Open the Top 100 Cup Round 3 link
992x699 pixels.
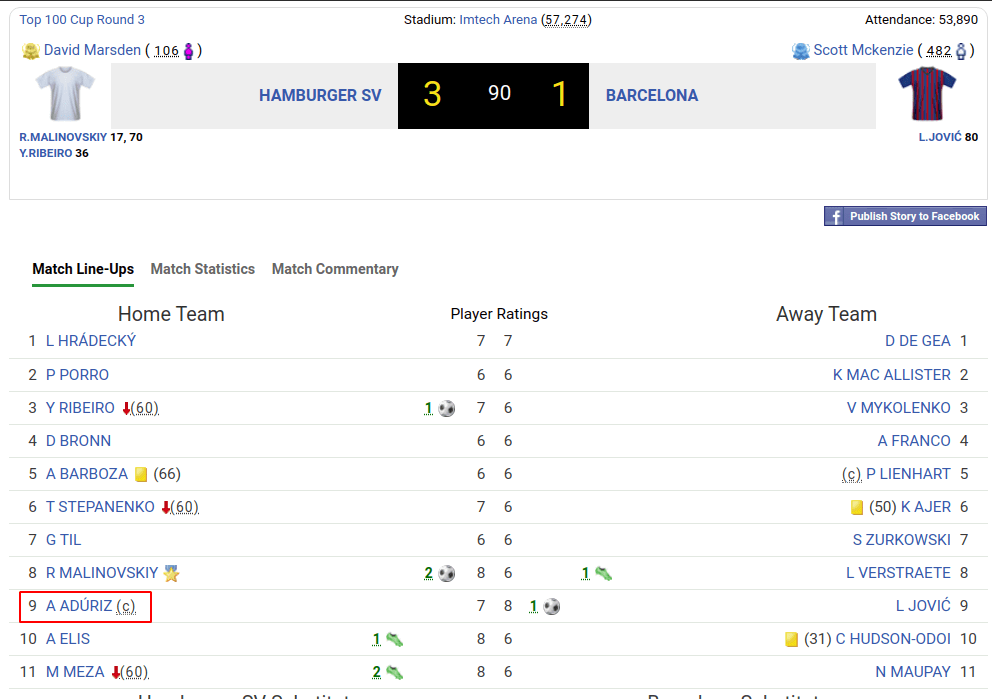coord(82,20)
